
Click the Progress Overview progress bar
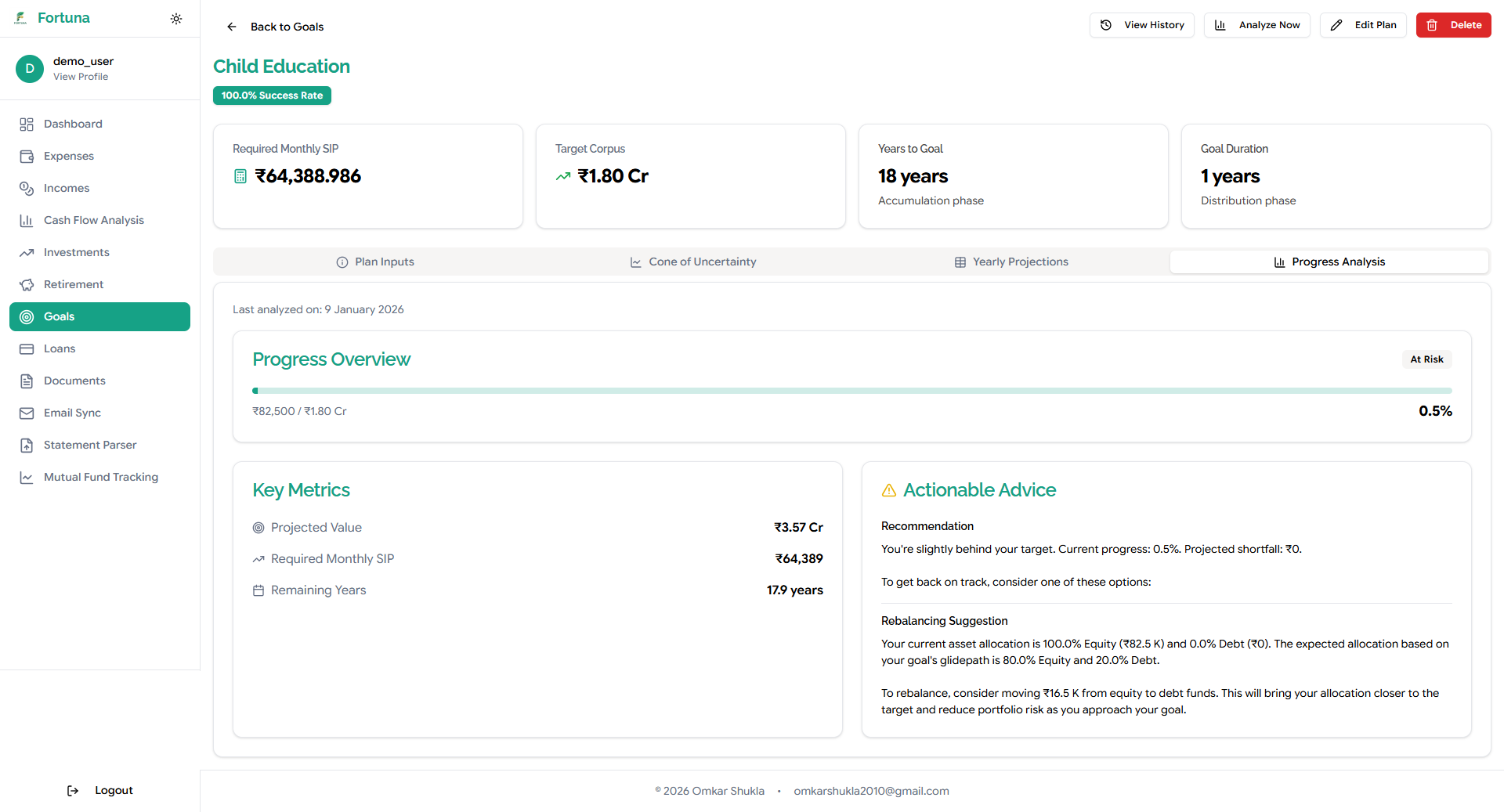pyautogui.click(x=851, y=391)
